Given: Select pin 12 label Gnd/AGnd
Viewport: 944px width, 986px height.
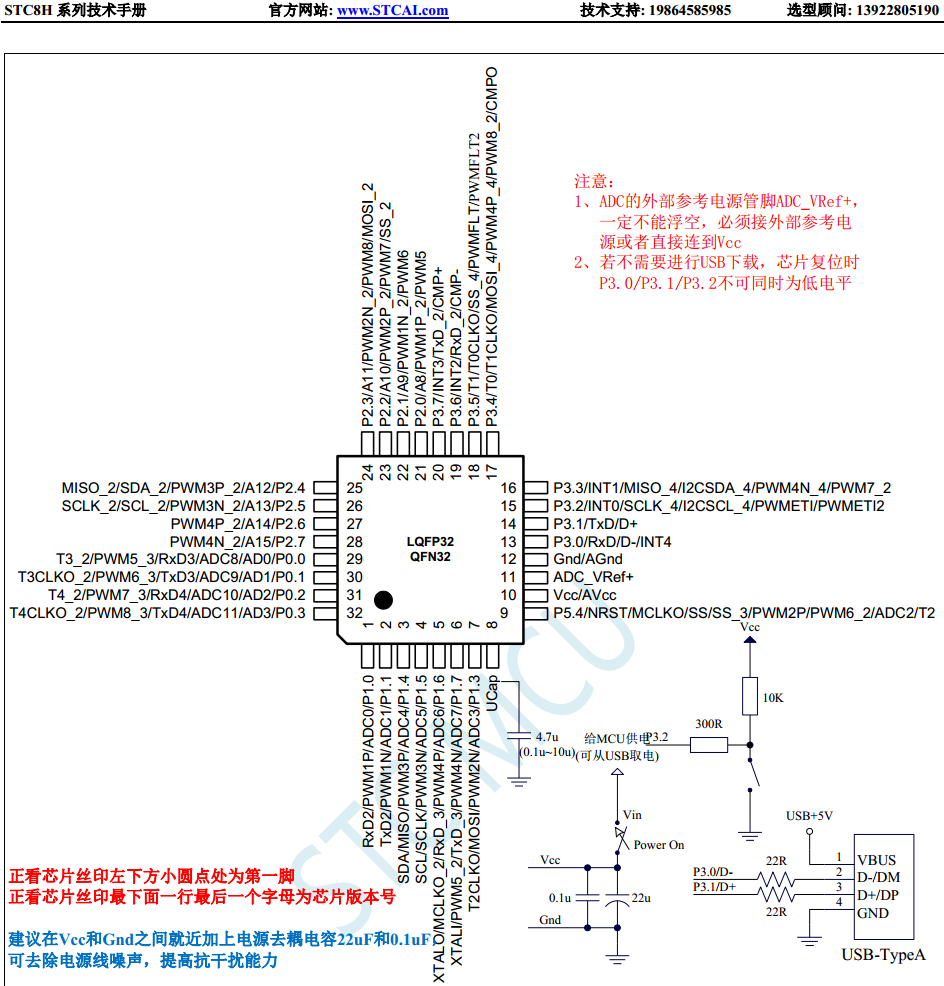Looking at the screenshot, I should click(x=588, y=559).
